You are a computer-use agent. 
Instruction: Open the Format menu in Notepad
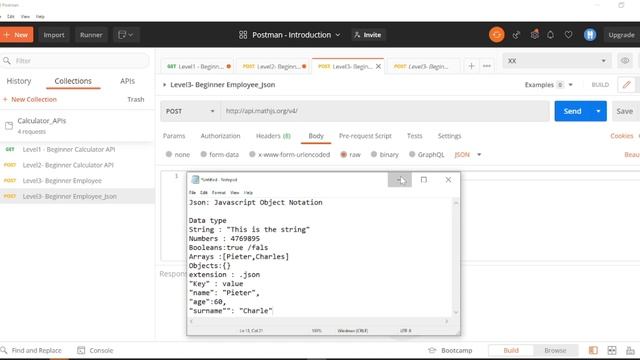[x=218, y=192]
